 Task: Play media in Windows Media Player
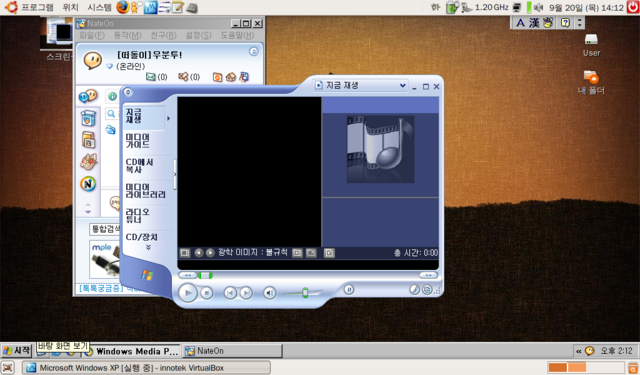coord(188,293)
